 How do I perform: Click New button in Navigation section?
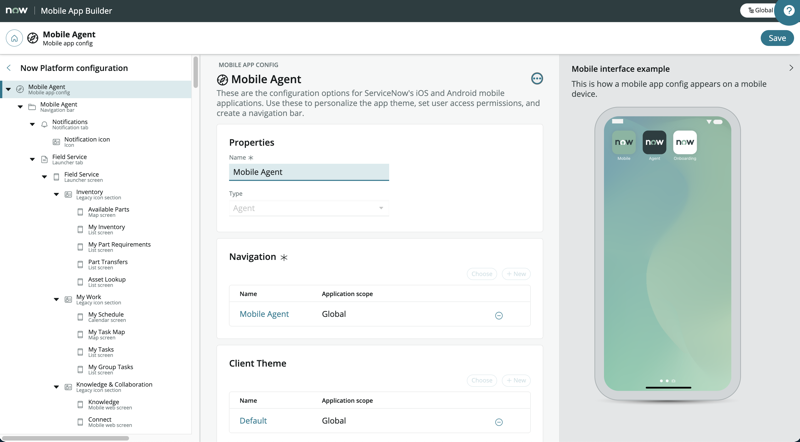point(516,274)
